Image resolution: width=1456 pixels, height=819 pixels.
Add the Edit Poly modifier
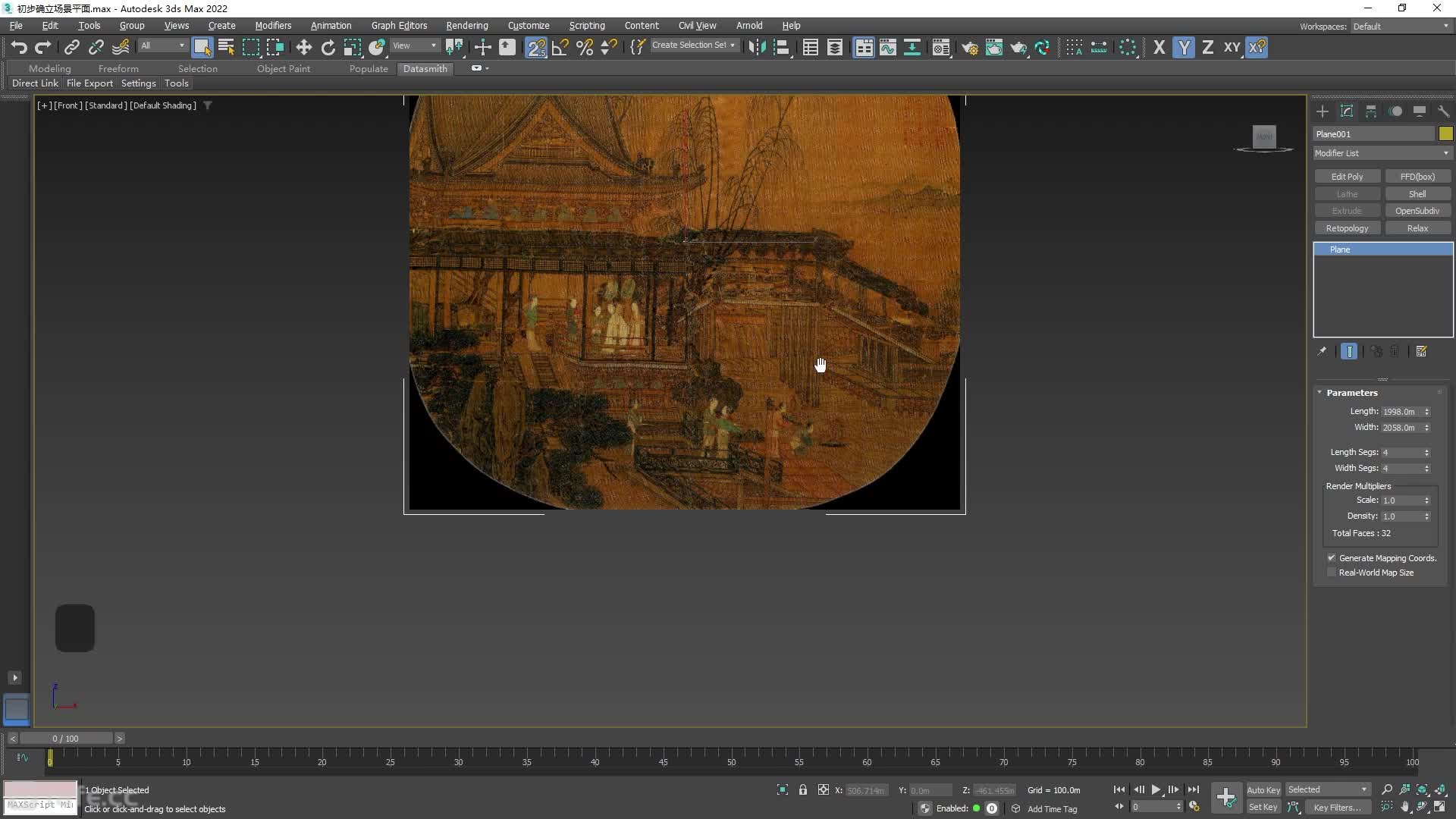(1347, 177)
